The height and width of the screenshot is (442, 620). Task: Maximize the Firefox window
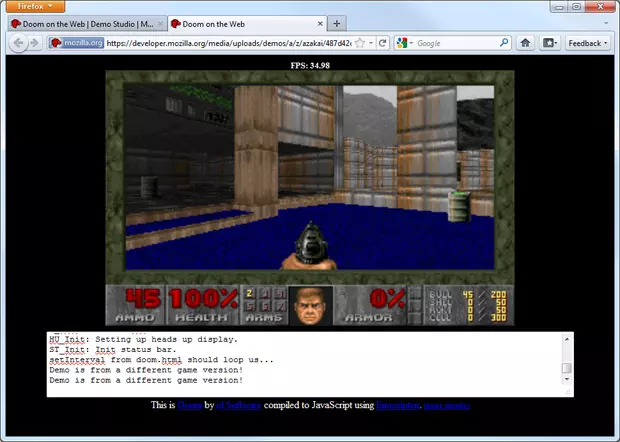tap(577, 7)
